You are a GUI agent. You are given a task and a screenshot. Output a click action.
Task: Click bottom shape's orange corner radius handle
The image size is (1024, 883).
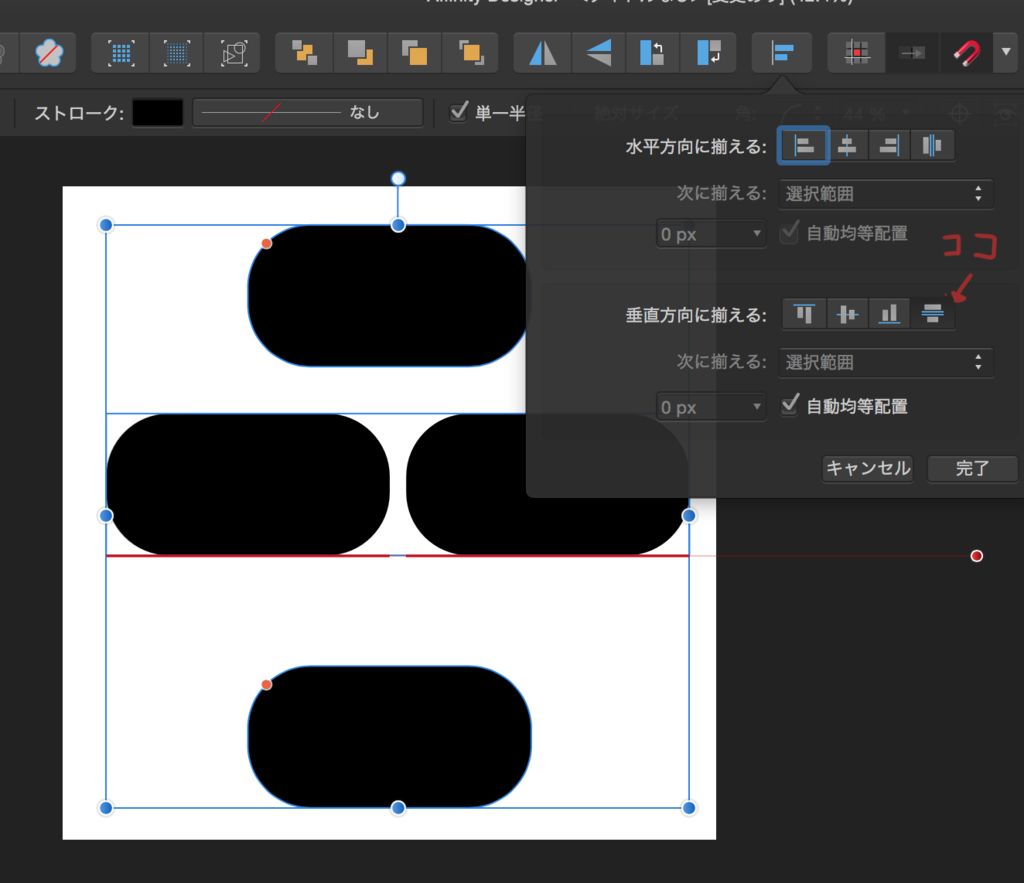tap(266, 684)
